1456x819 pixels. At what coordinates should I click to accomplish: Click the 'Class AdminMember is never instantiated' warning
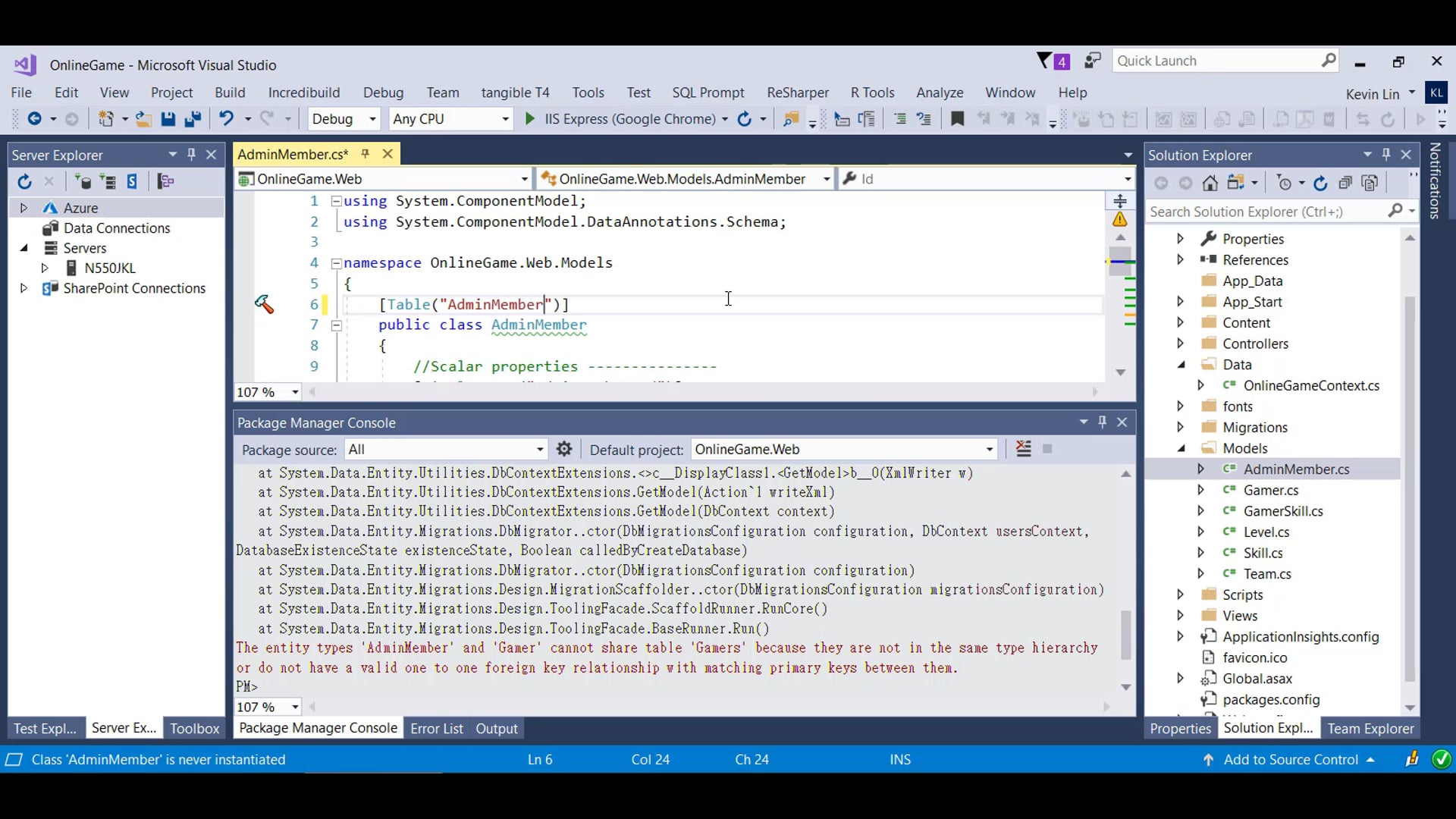[x=160, y=761]
